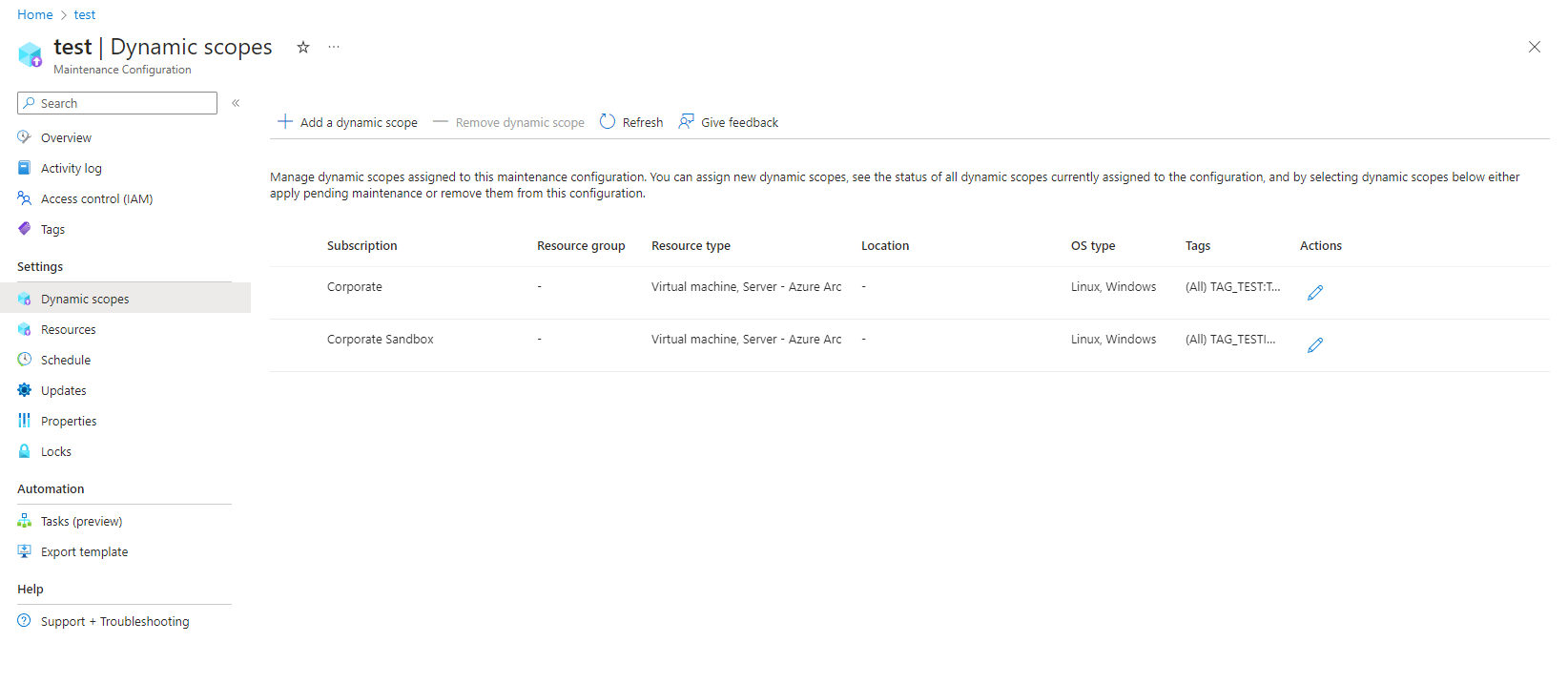Click the Tasks (preview) icon
Viewport: 1568px width, 684px height.
(25, 521)
